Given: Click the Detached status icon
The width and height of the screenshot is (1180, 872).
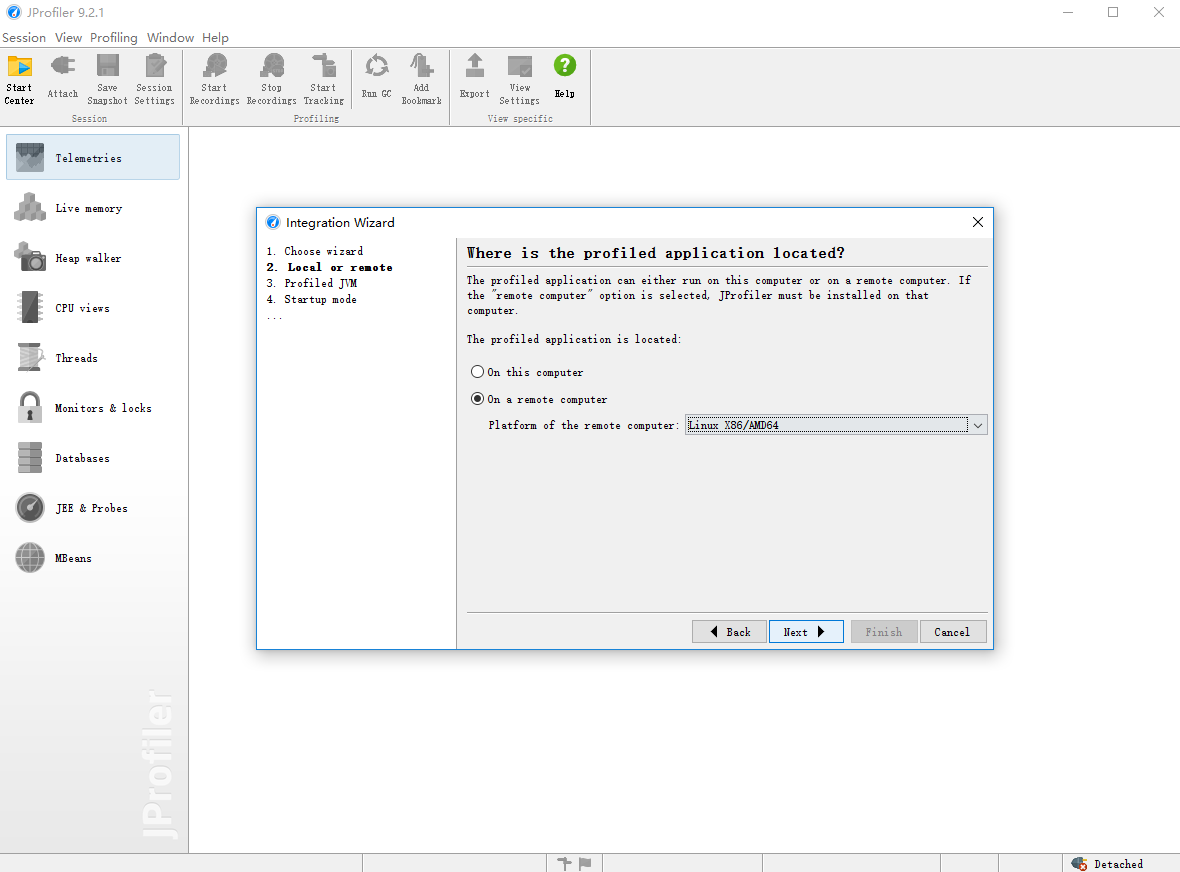Looking at the screenshot, I should click(1079, 864).
